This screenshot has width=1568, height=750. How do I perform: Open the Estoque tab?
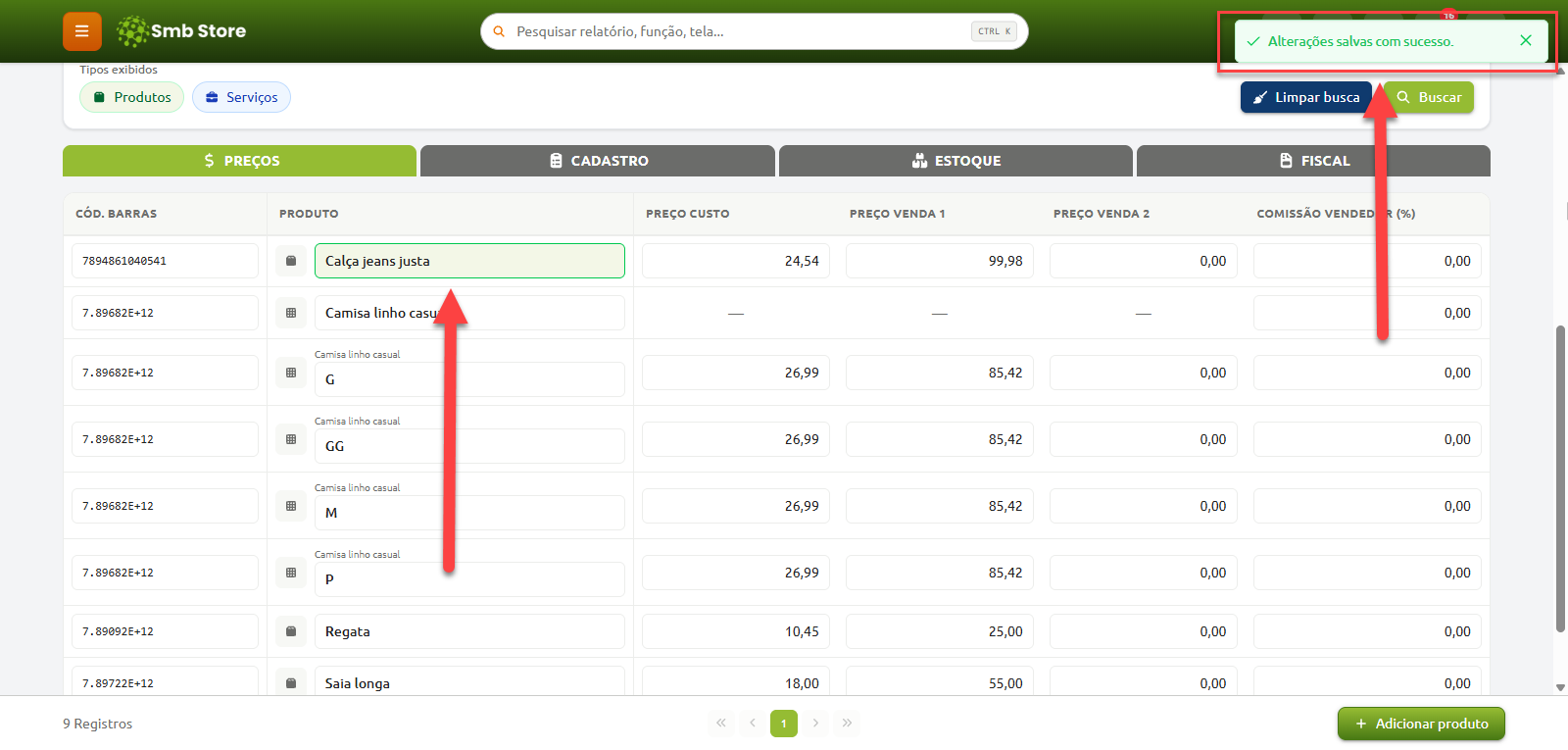pyautogui.click(x=955, y=161)
